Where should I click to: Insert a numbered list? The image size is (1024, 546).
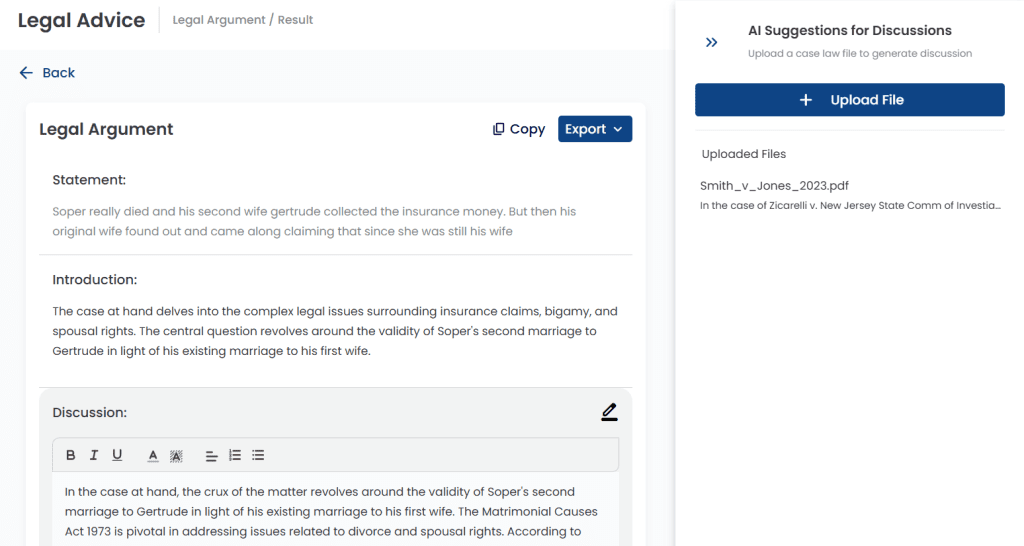click(x=234, y=455)
